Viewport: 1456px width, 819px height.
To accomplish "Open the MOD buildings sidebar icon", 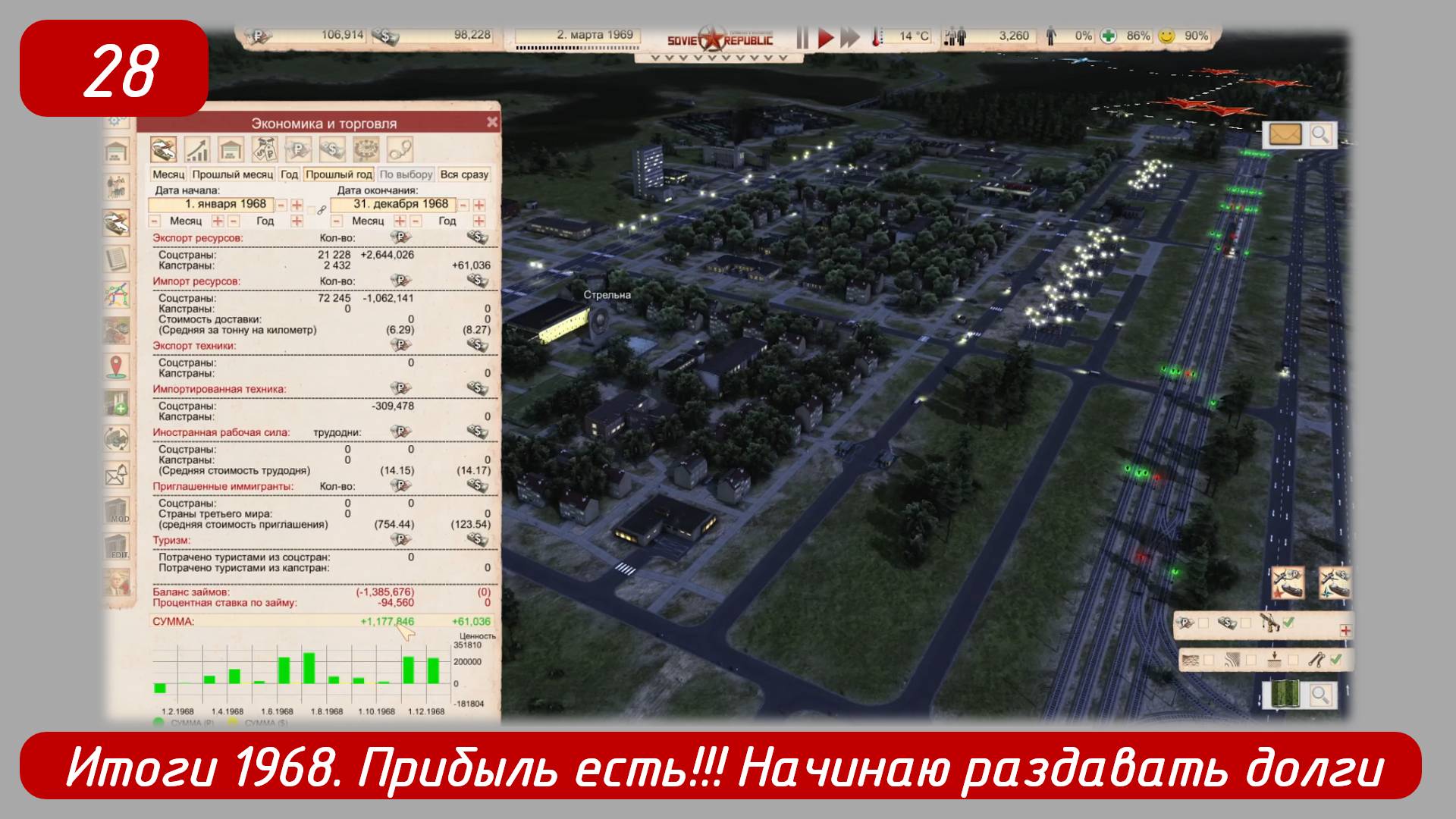I will (x=117, y=512).
